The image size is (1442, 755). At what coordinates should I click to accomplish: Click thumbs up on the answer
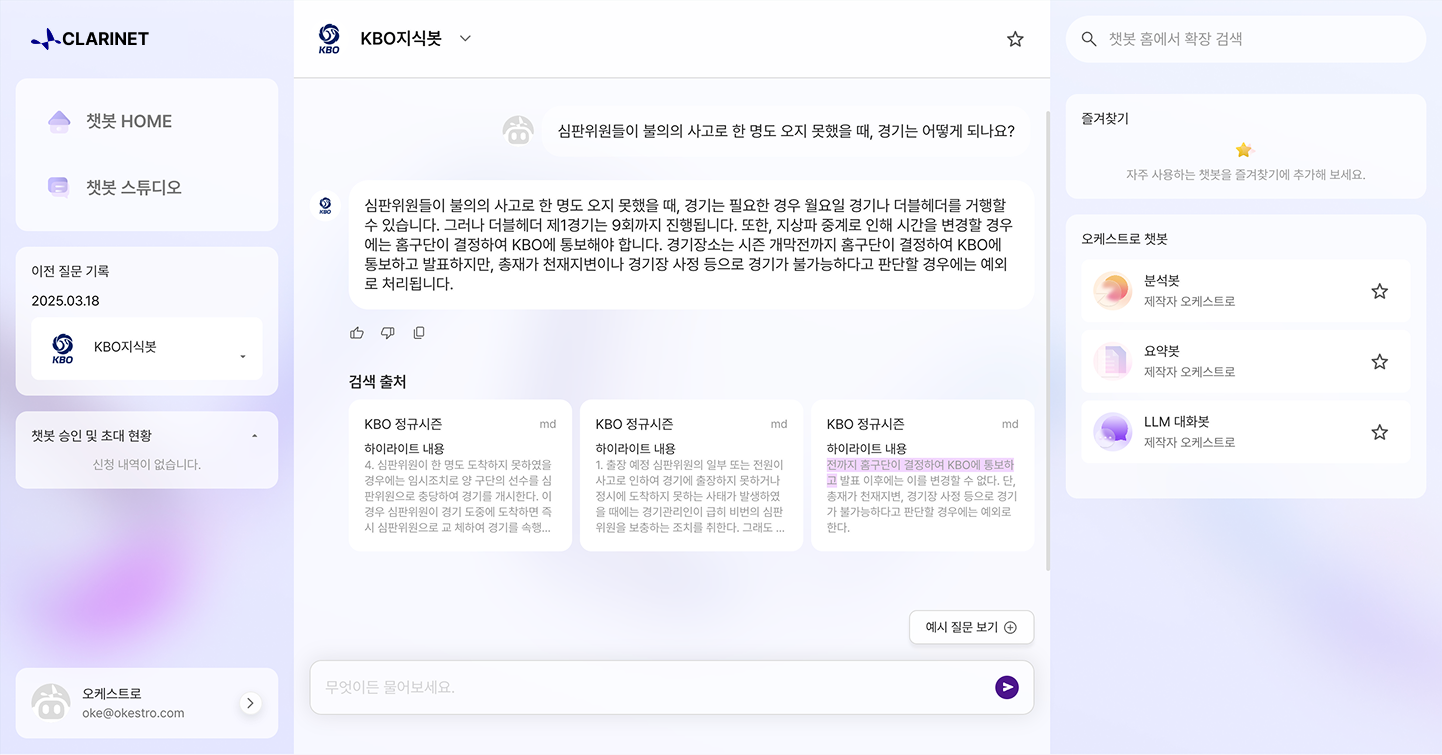pos(357,333)
